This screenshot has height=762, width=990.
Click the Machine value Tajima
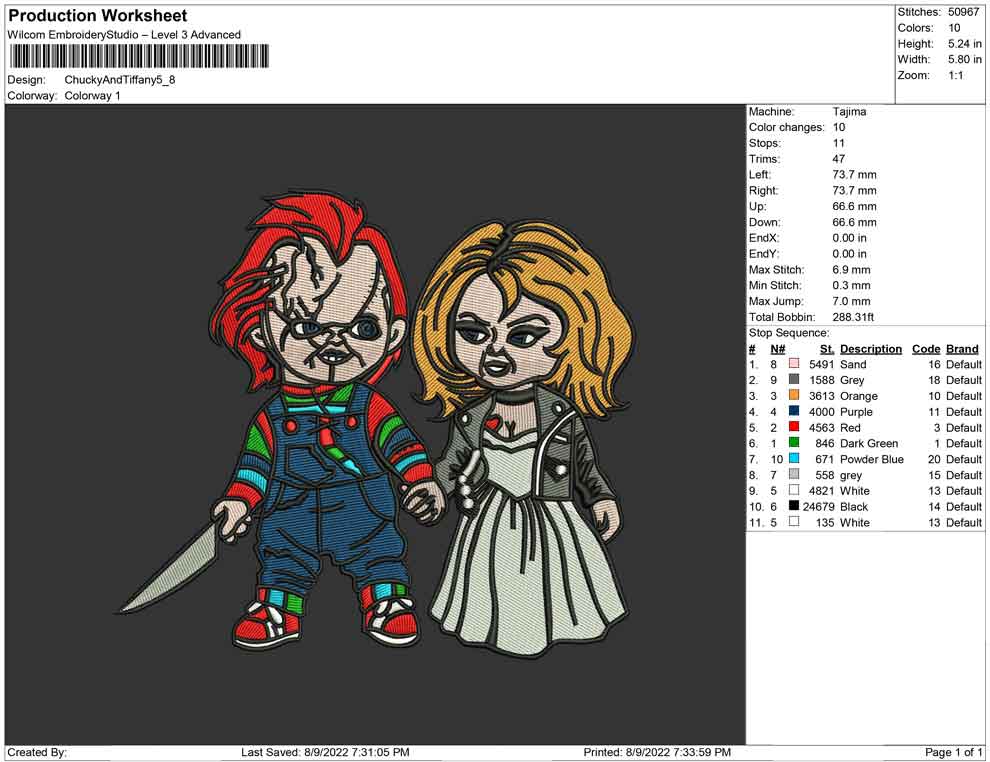(849, 112)
